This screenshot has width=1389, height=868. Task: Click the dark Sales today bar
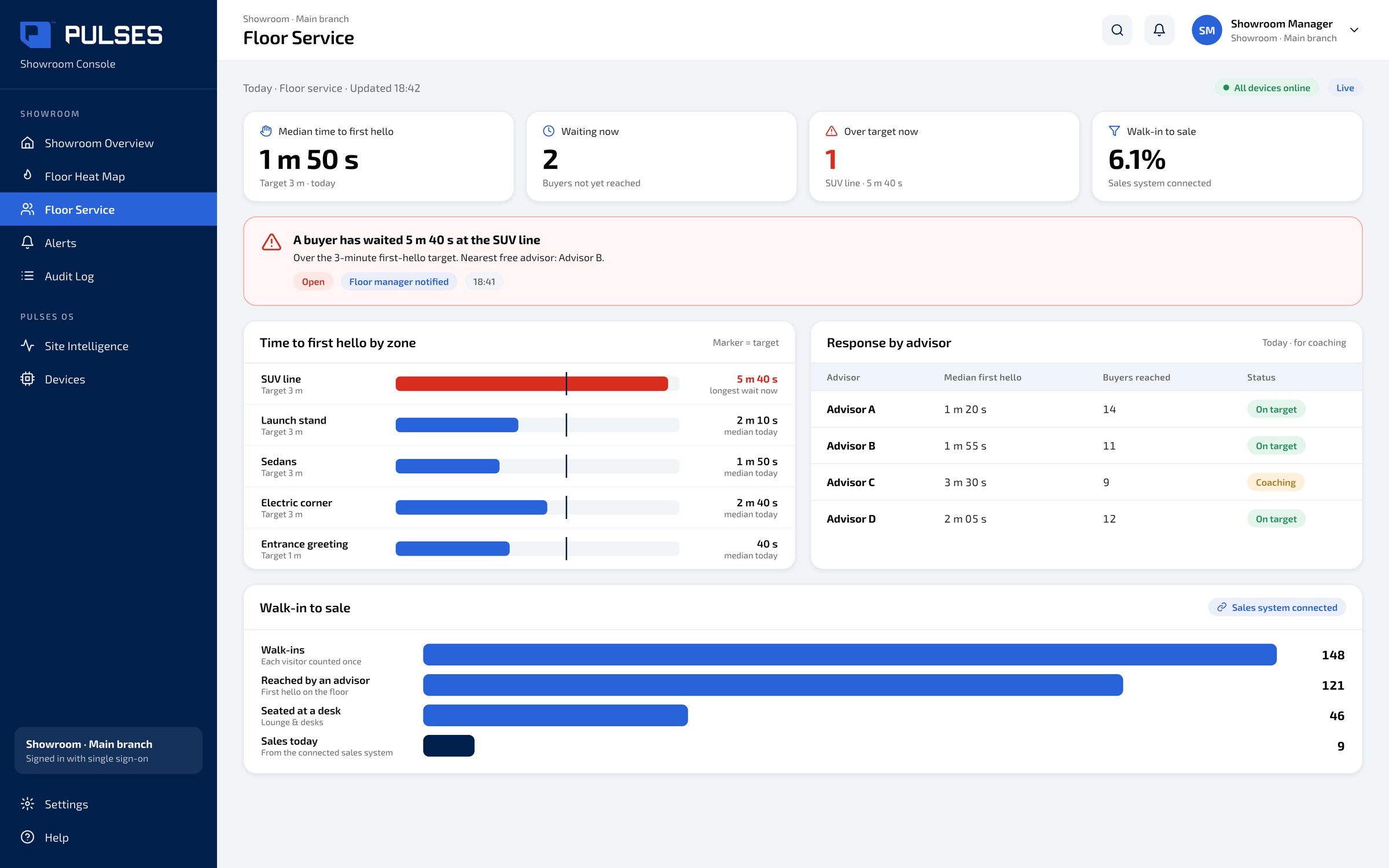[449, 746]
